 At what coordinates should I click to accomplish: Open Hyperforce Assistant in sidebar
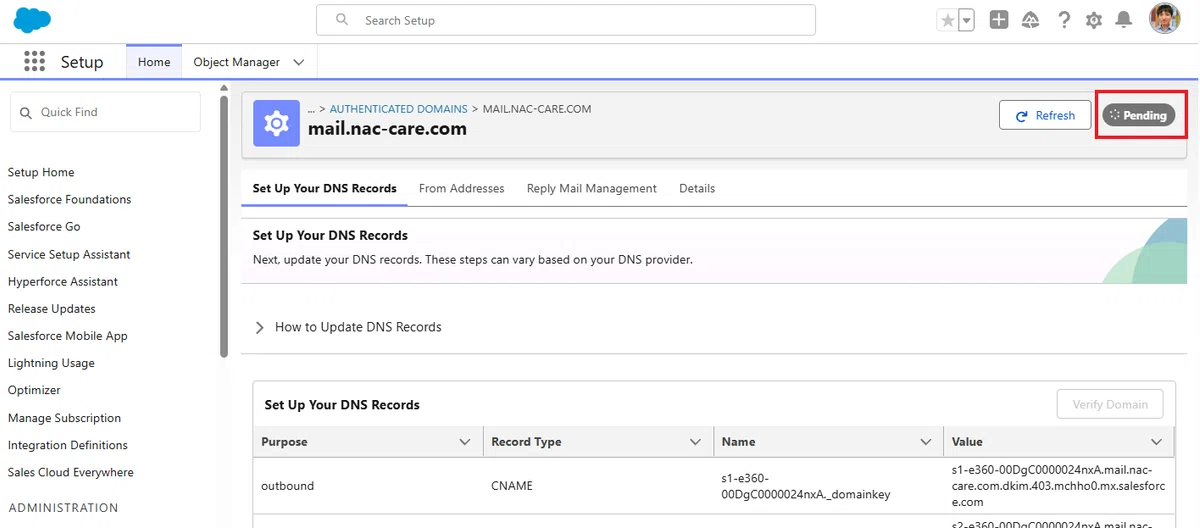click(63, 281)
